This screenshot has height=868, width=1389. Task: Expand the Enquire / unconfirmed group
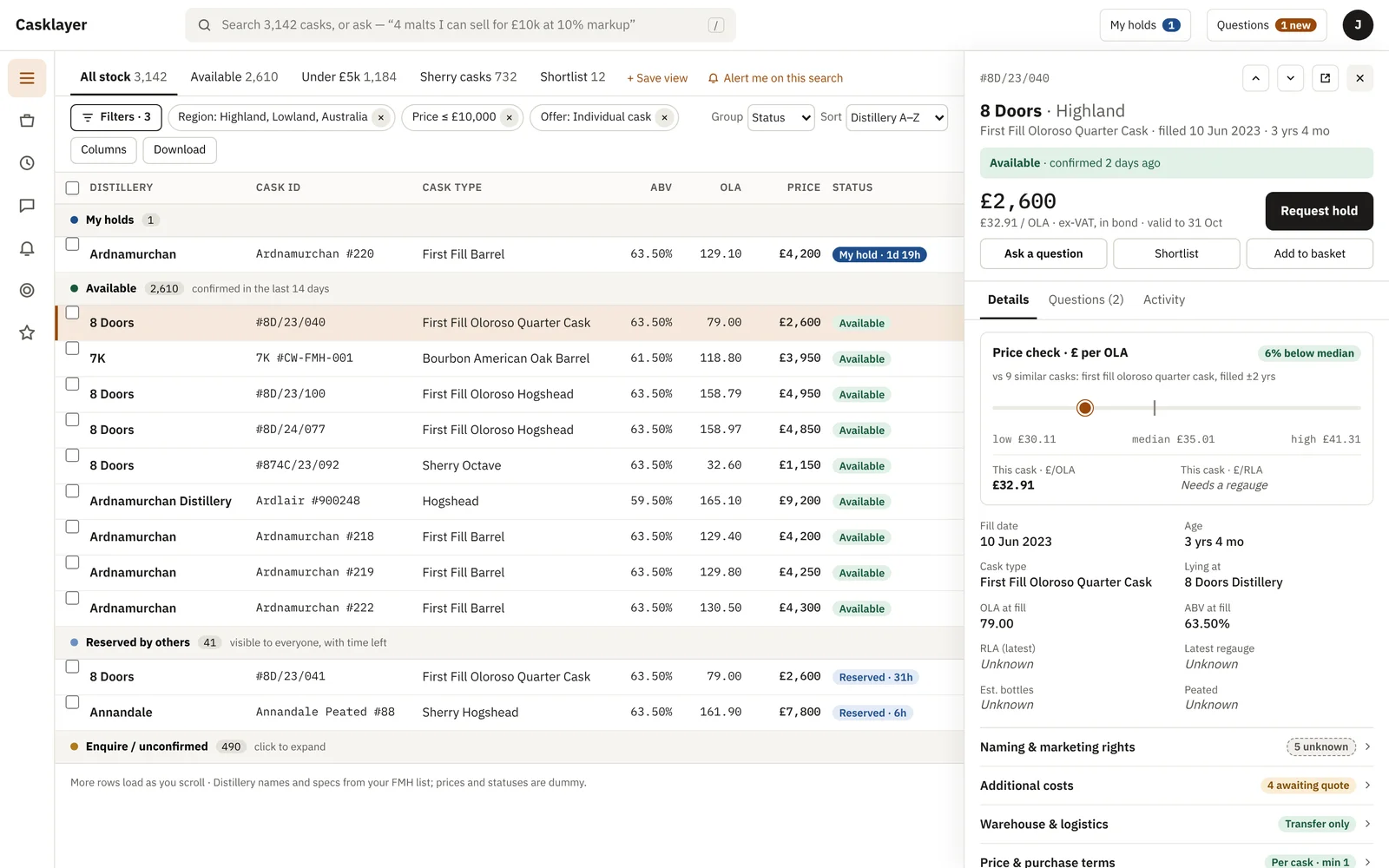click(509, 746)
